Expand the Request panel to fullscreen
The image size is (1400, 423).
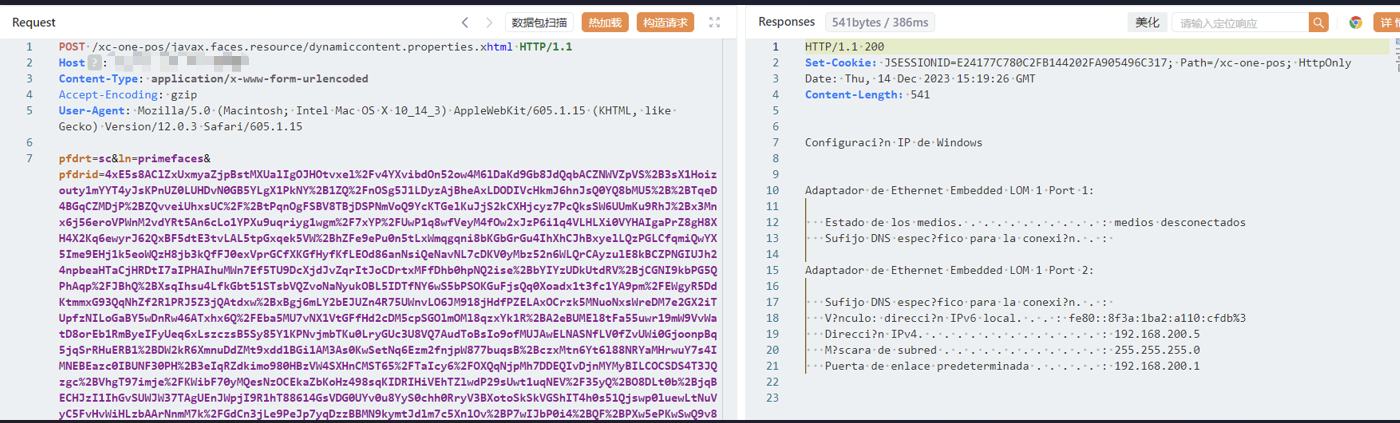[x=714, y=22]
